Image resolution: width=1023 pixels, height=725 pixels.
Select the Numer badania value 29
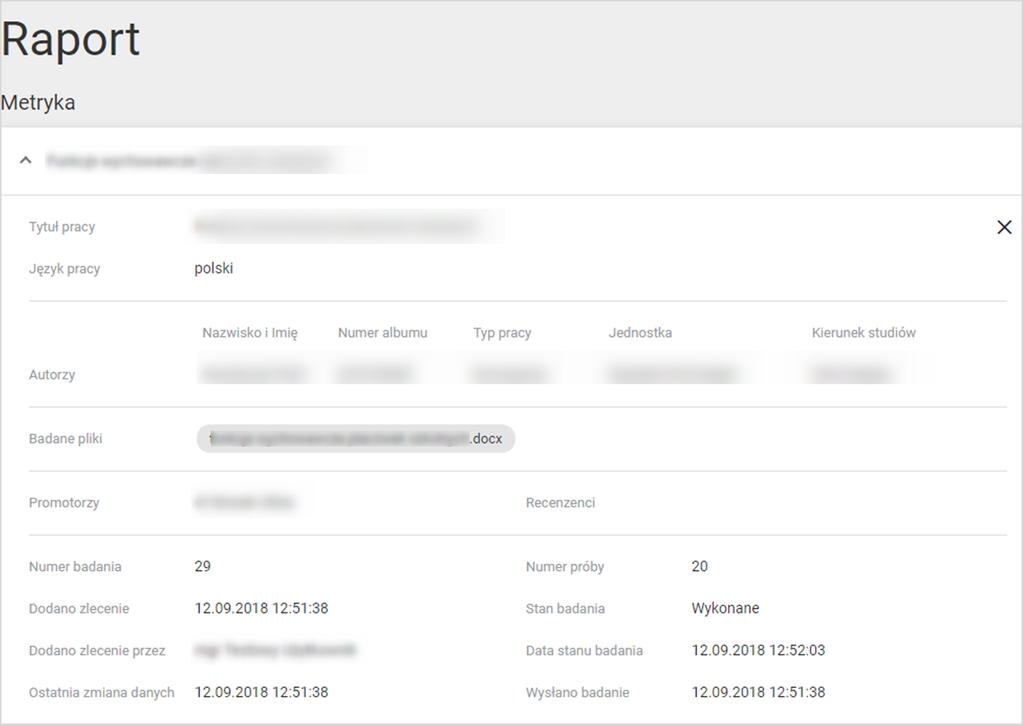pos(202,566)
